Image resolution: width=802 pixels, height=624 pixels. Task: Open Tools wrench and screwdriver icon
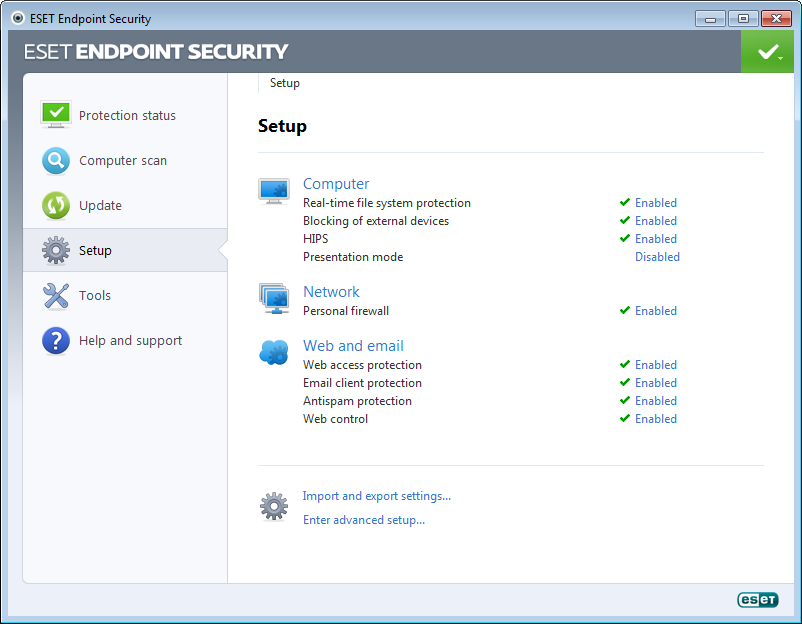pos(56,296)
